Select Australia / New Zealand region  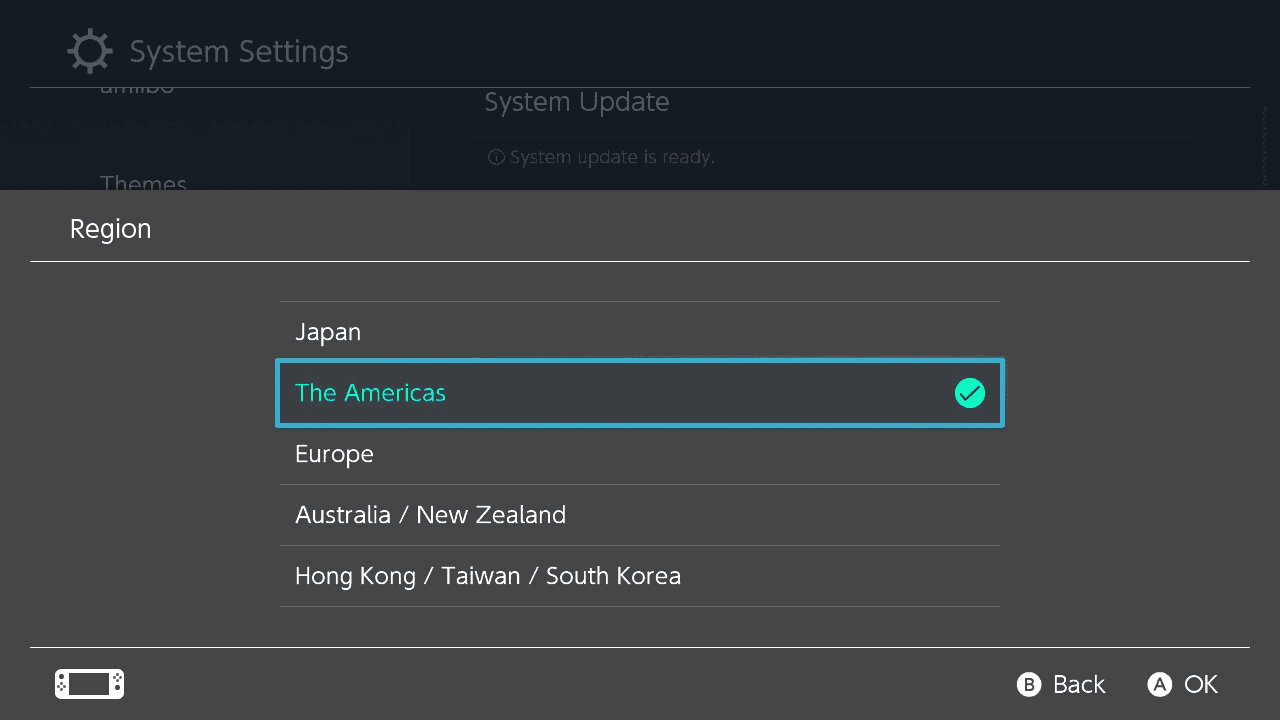coord(640,515)
